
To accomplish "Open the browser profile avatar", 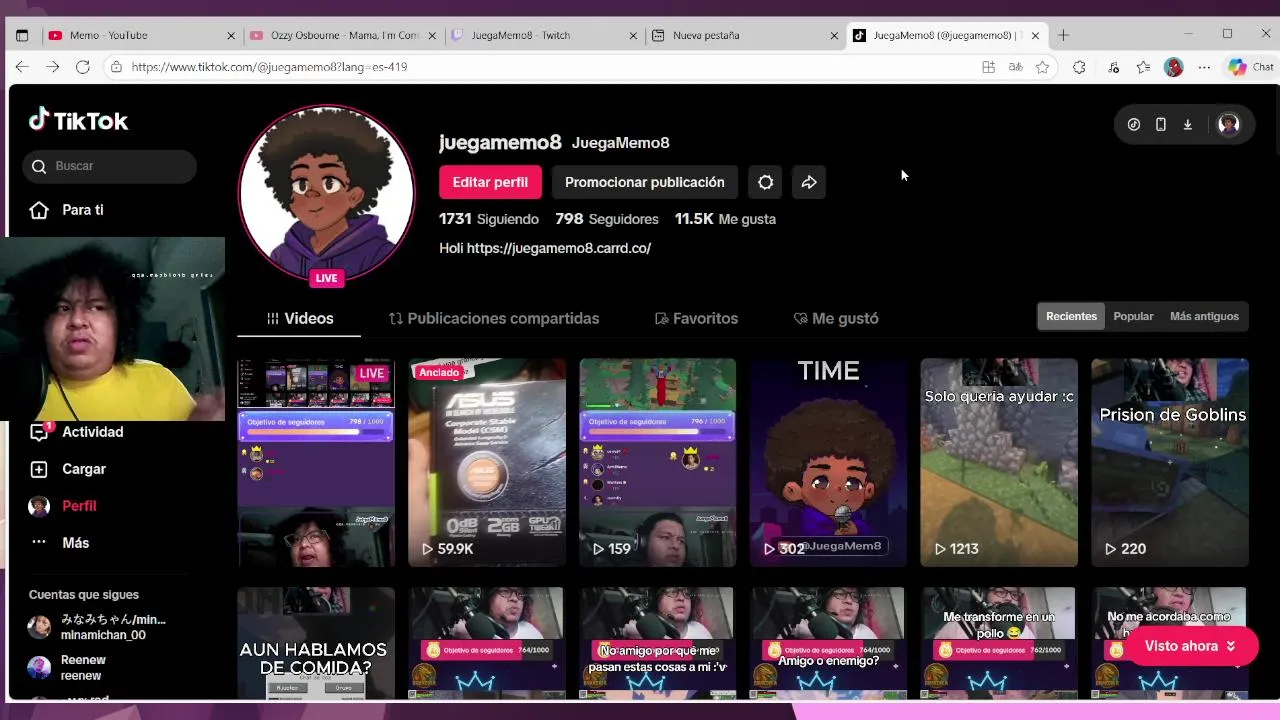I will (1174, 67).
